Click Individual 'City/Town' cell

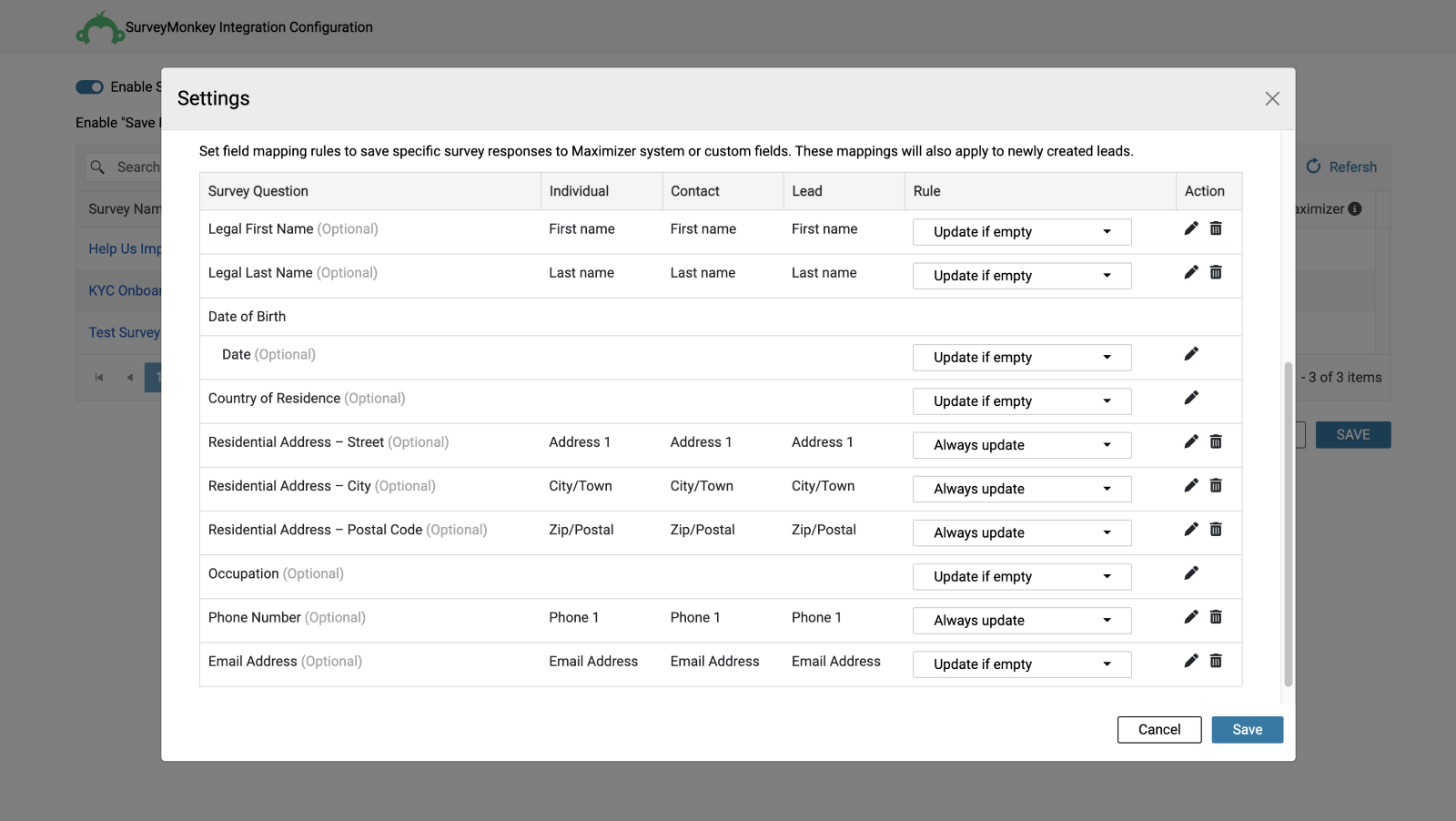581,486
